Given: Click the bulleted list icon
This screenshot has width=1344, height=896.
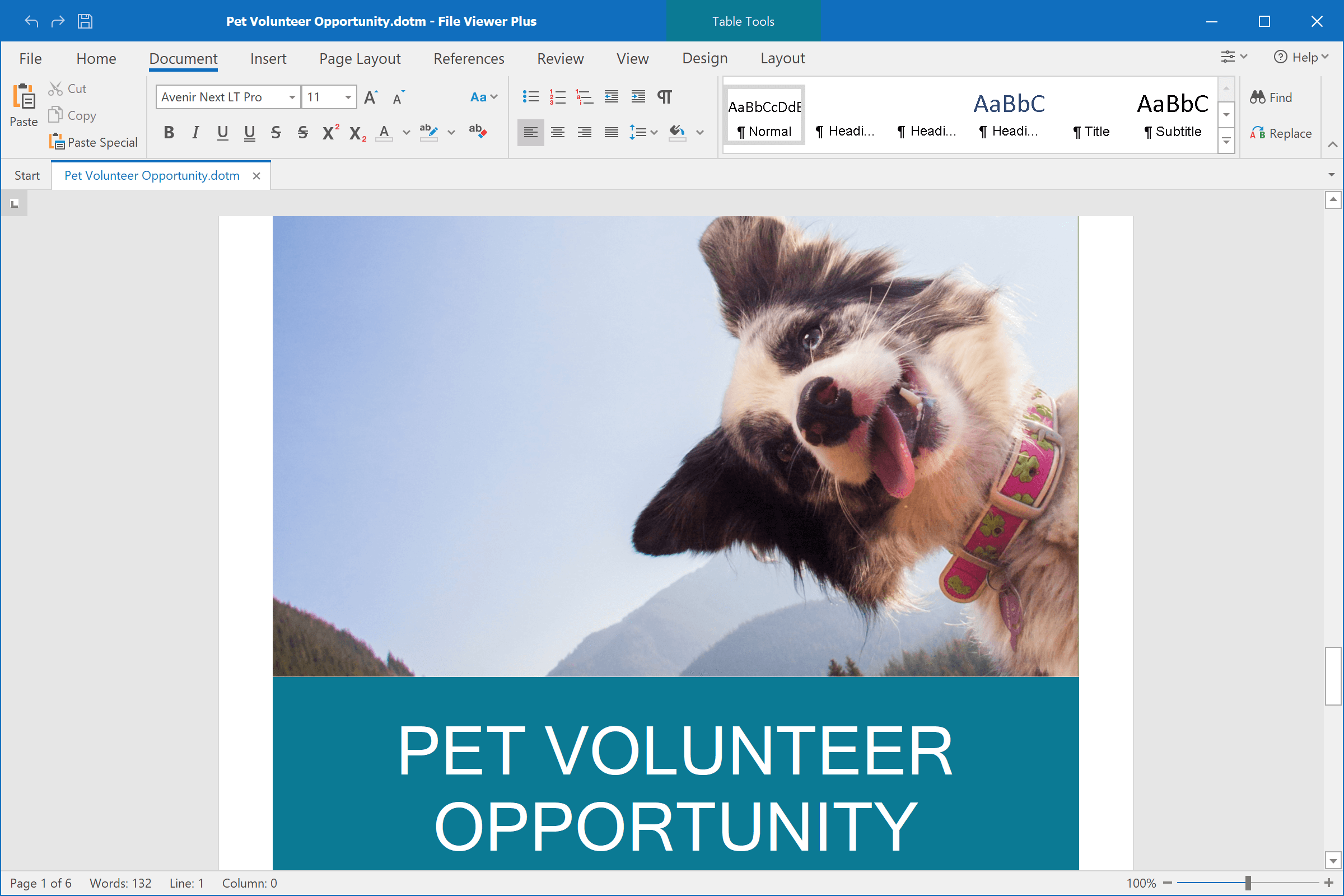Looking at the screenshot, I should pos(530,96).
